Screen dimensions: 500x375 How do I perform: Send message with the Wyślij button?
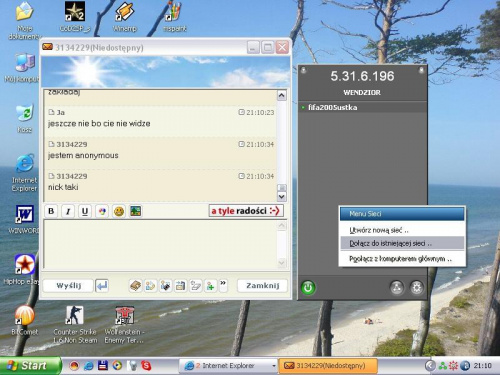click(68, 286)
